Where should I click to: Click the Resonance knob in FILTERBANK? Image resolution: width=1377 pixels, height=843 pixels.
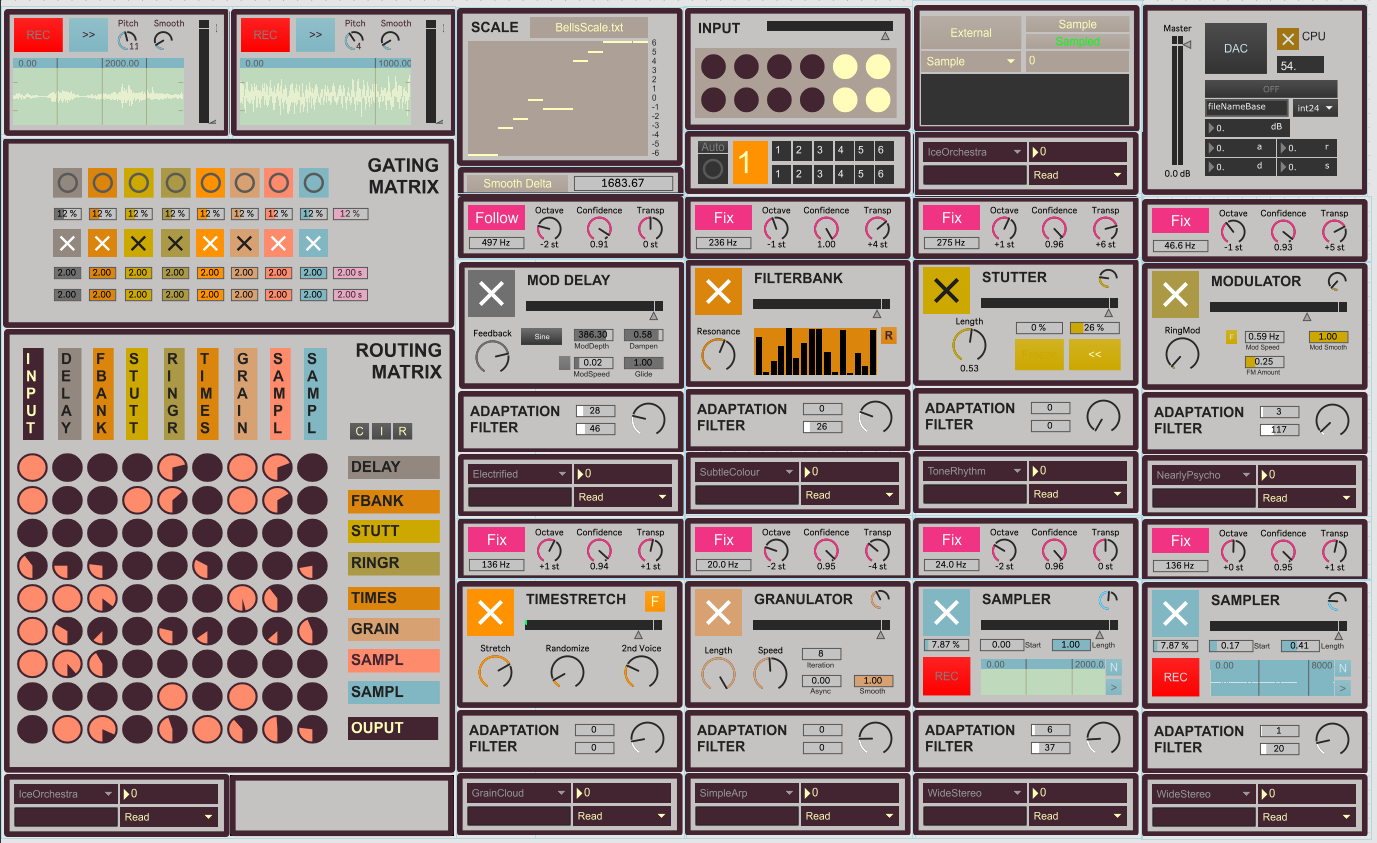coord(719,354)
